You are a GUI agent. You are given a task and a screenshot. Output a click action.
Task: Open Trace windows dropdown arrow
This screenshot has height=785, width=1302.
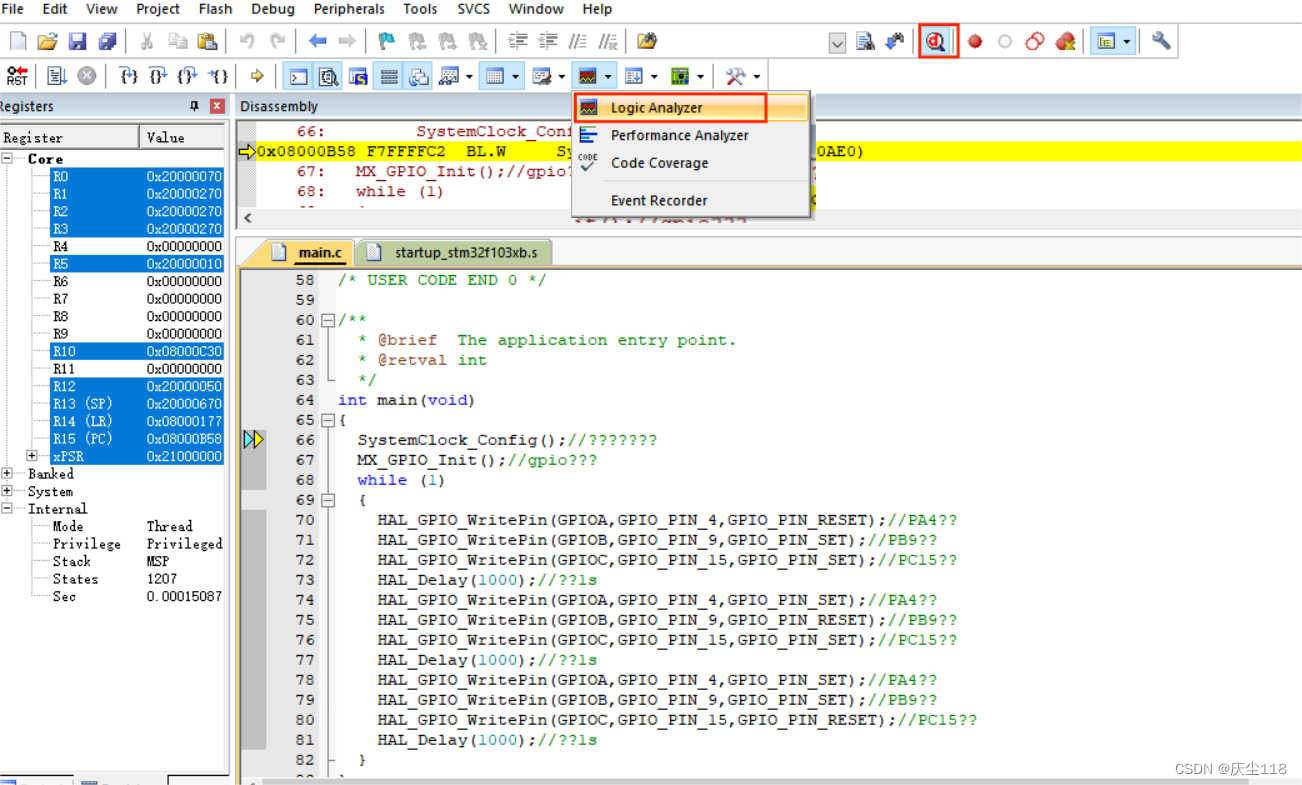(x=654, y=76)
